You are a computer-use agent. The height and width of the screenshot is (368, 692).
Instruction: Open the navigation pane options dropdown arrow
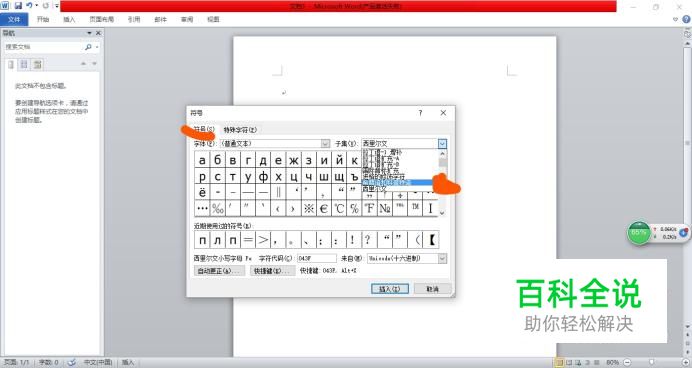89,33
